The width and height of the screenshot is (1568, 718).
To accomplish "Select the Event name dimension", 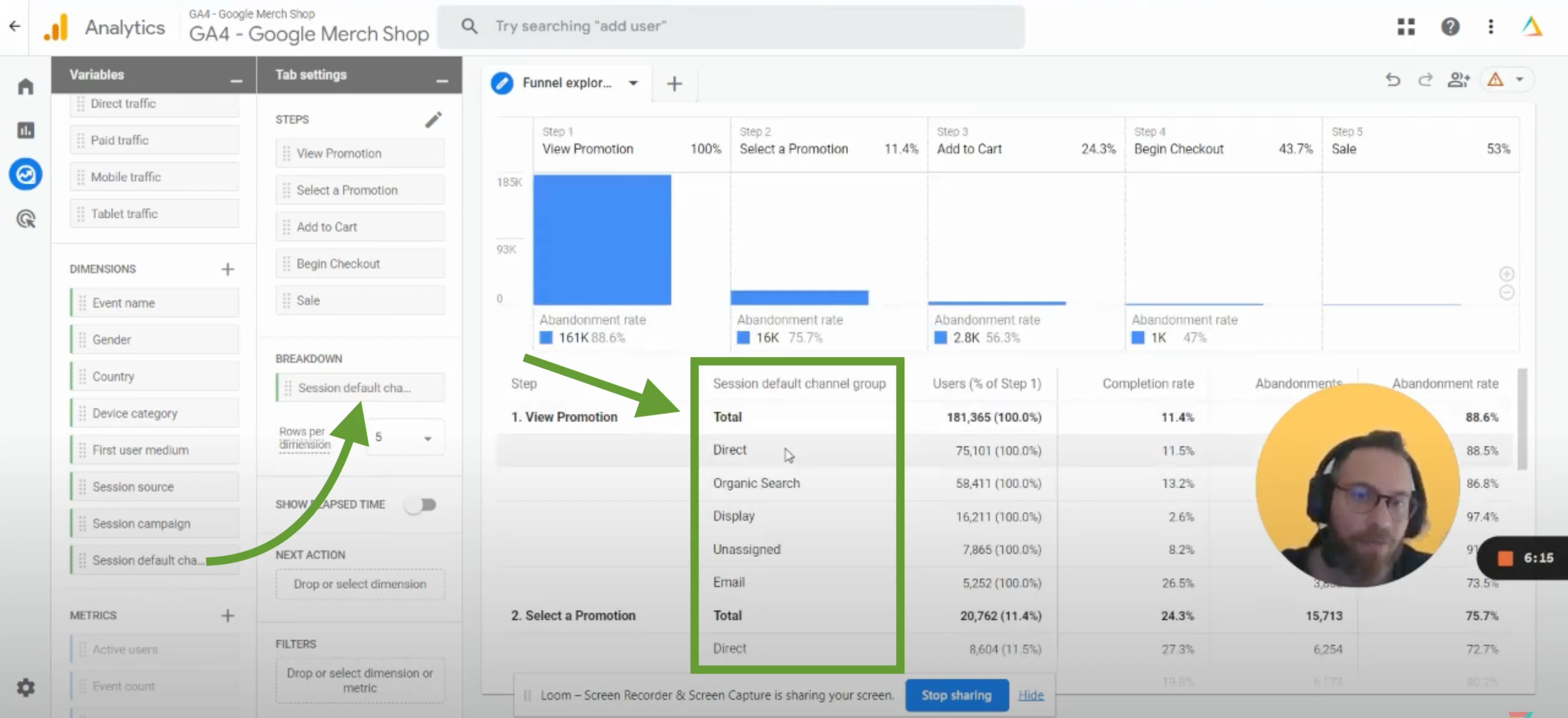I will tap(155, 303).
